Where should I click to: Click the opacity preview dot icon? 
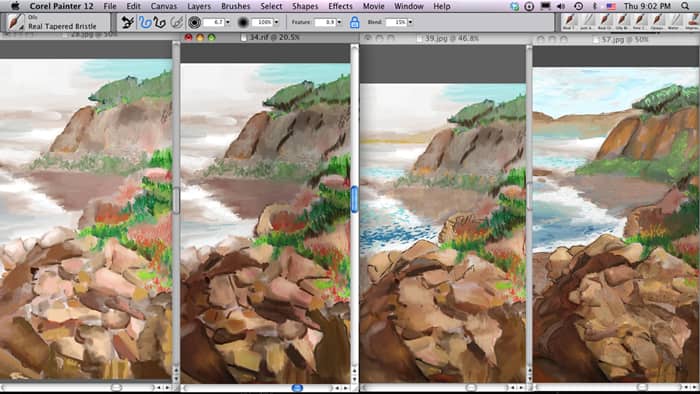(x=243, y=22)
